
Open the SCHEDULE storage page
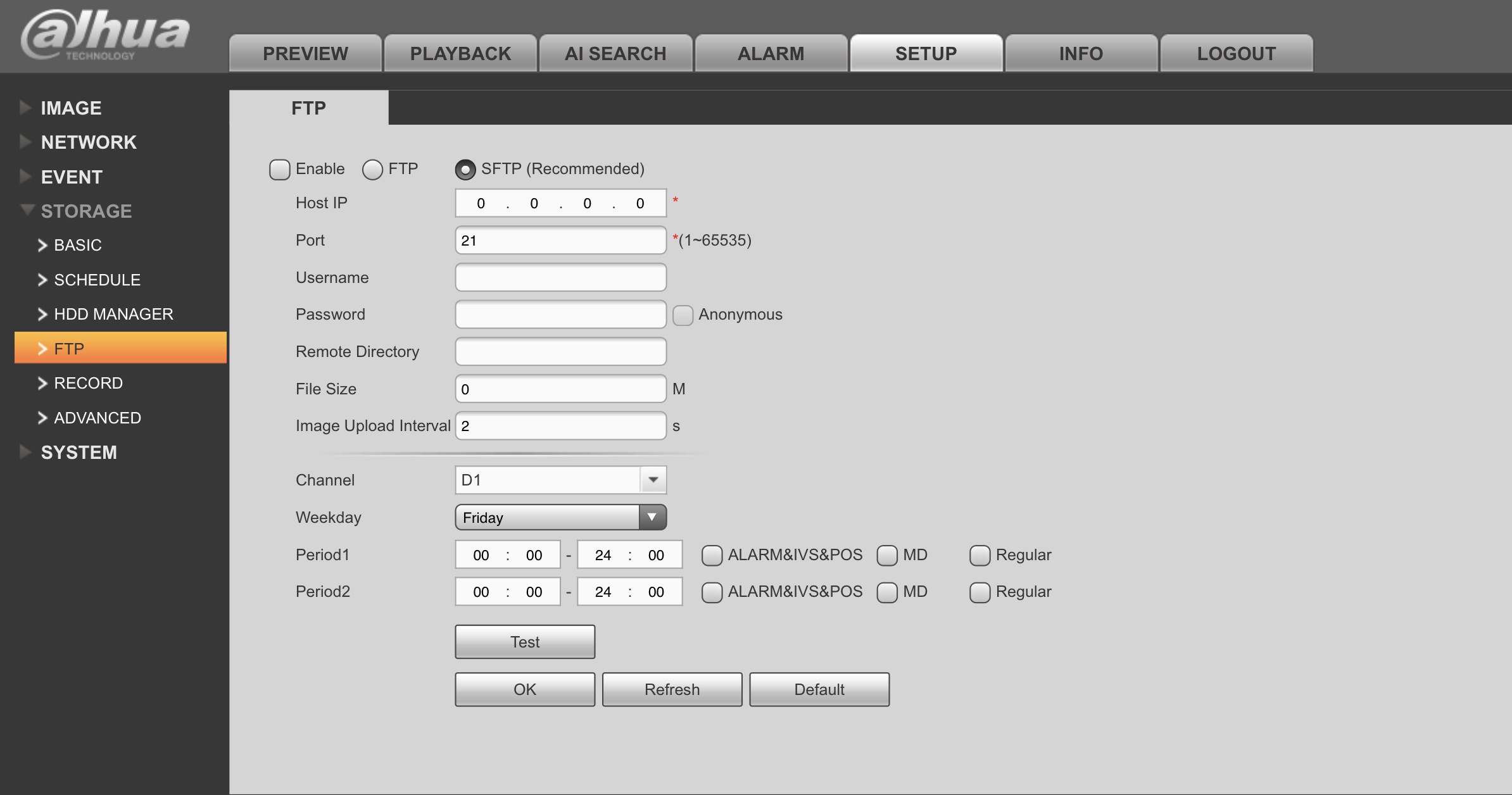coord(97,280)
